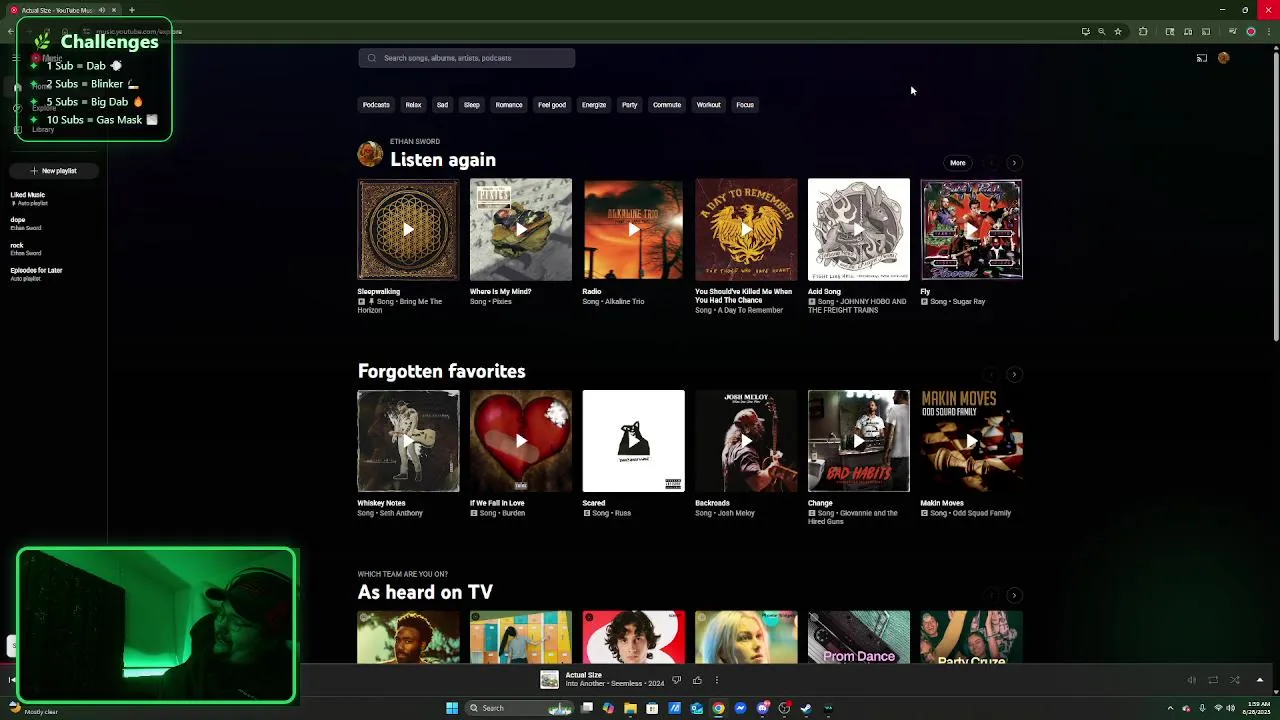Select the Feel good chip
Image resolution: width=1280 pixels, height=720 pixels.
click(x=552, y=105)
